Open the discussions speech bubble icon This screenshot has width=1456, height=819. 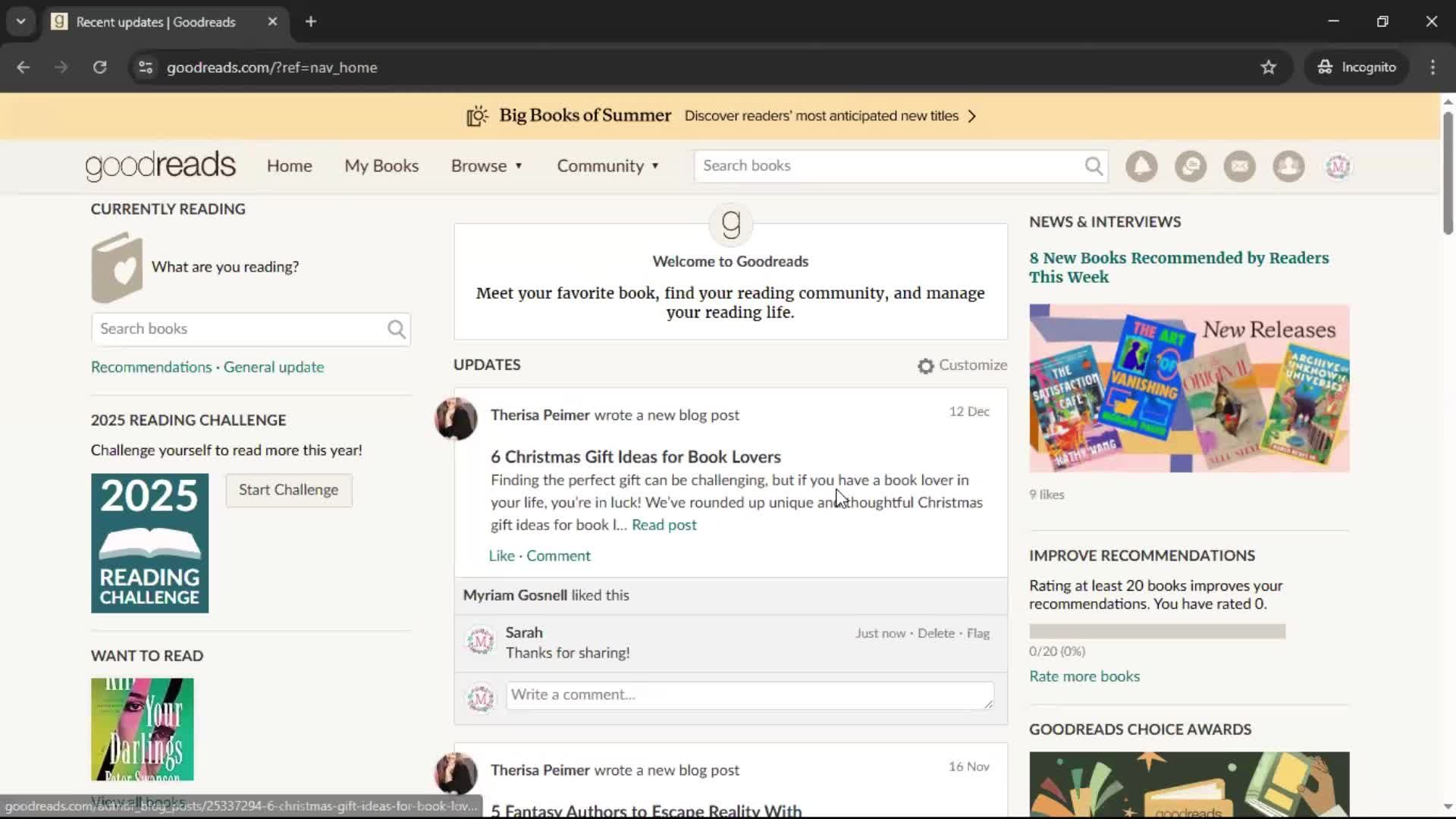(x=1191, y=166)
